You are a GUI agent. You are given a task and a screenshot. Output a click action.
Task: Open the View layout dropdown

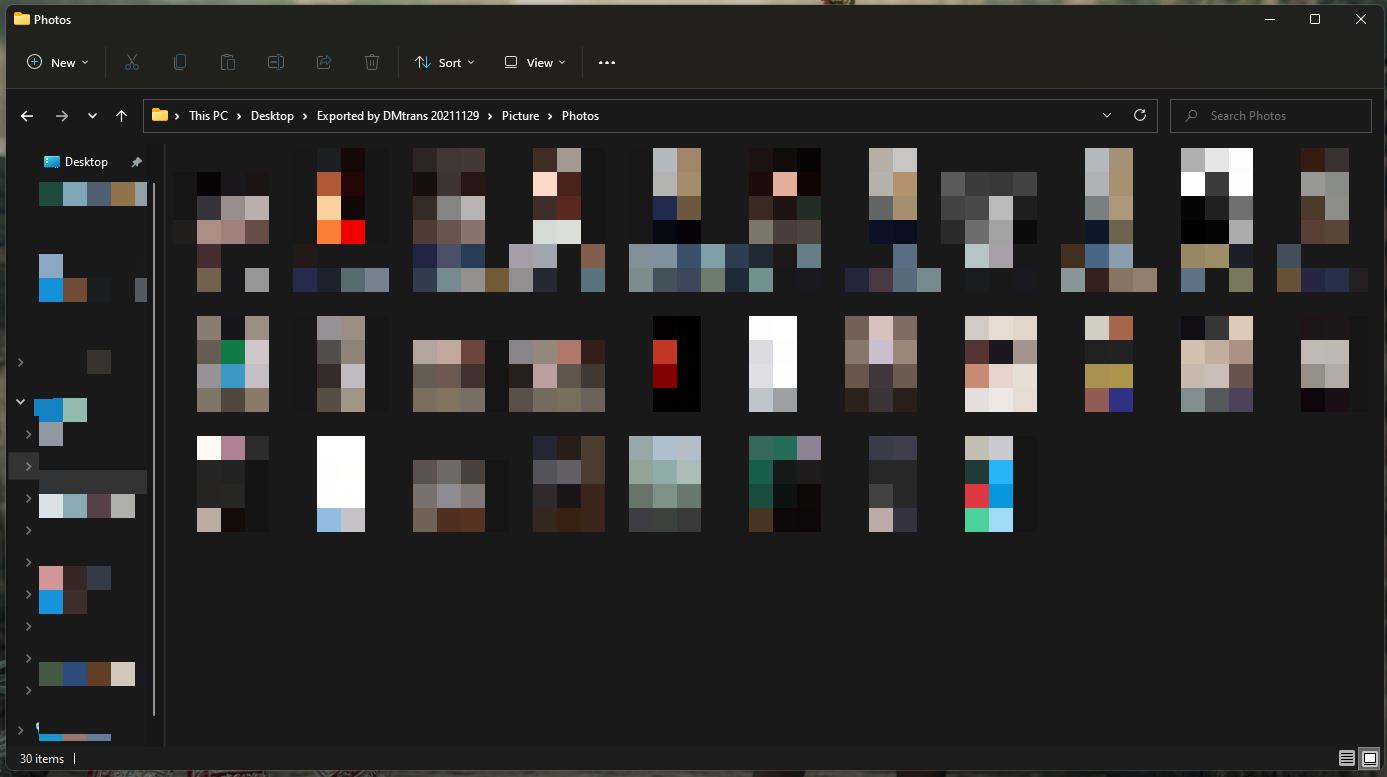(x=535, y=62)
